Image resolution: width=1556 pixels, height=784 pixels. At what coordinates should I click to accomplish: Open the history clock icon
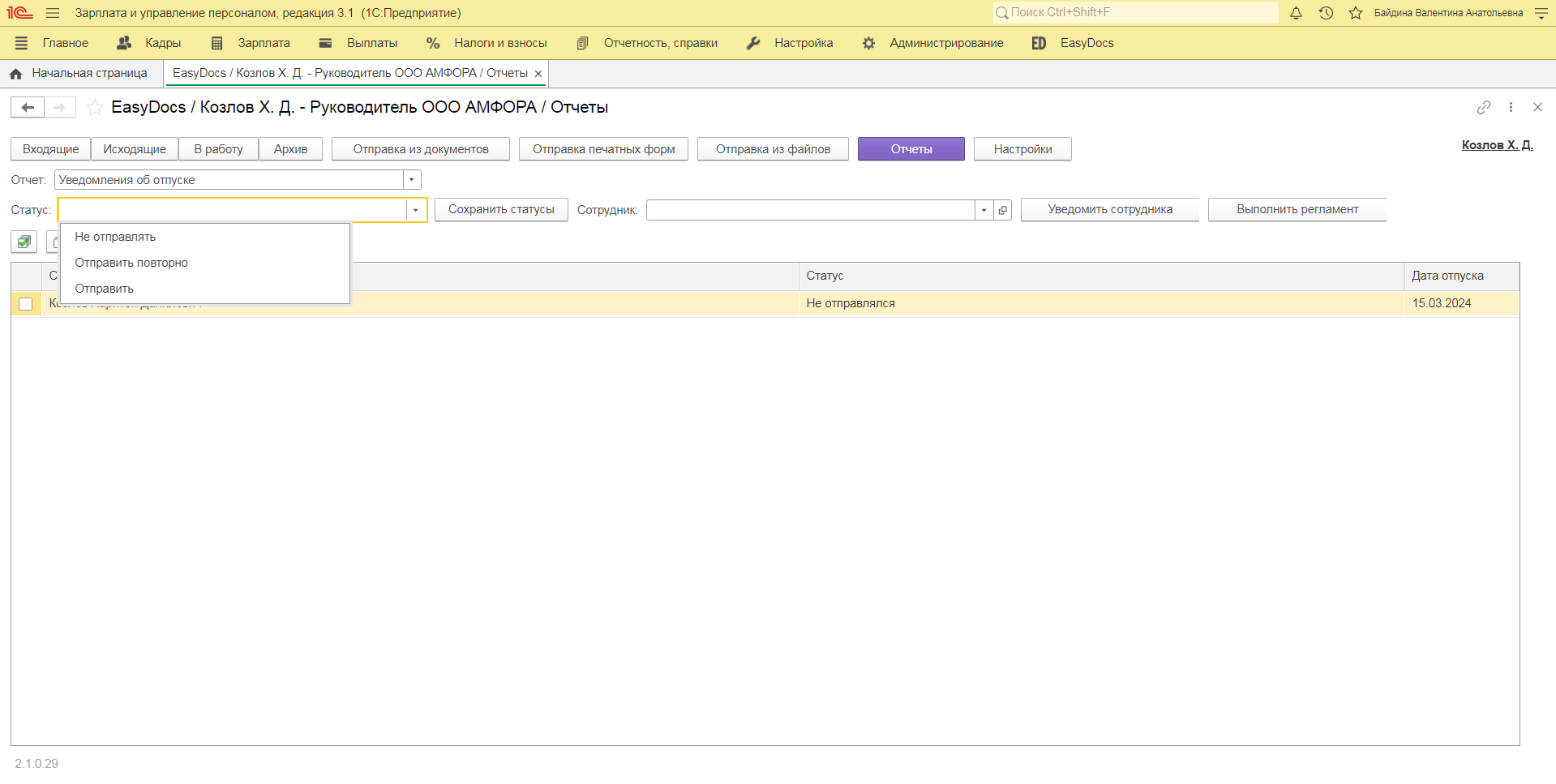point(1326,13)
